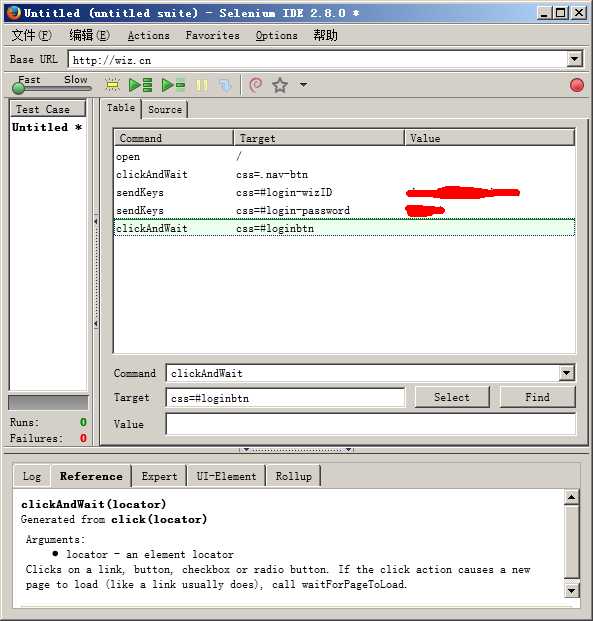Click the Select button
Screen dimensions: 593x621
tap(452, 397)
